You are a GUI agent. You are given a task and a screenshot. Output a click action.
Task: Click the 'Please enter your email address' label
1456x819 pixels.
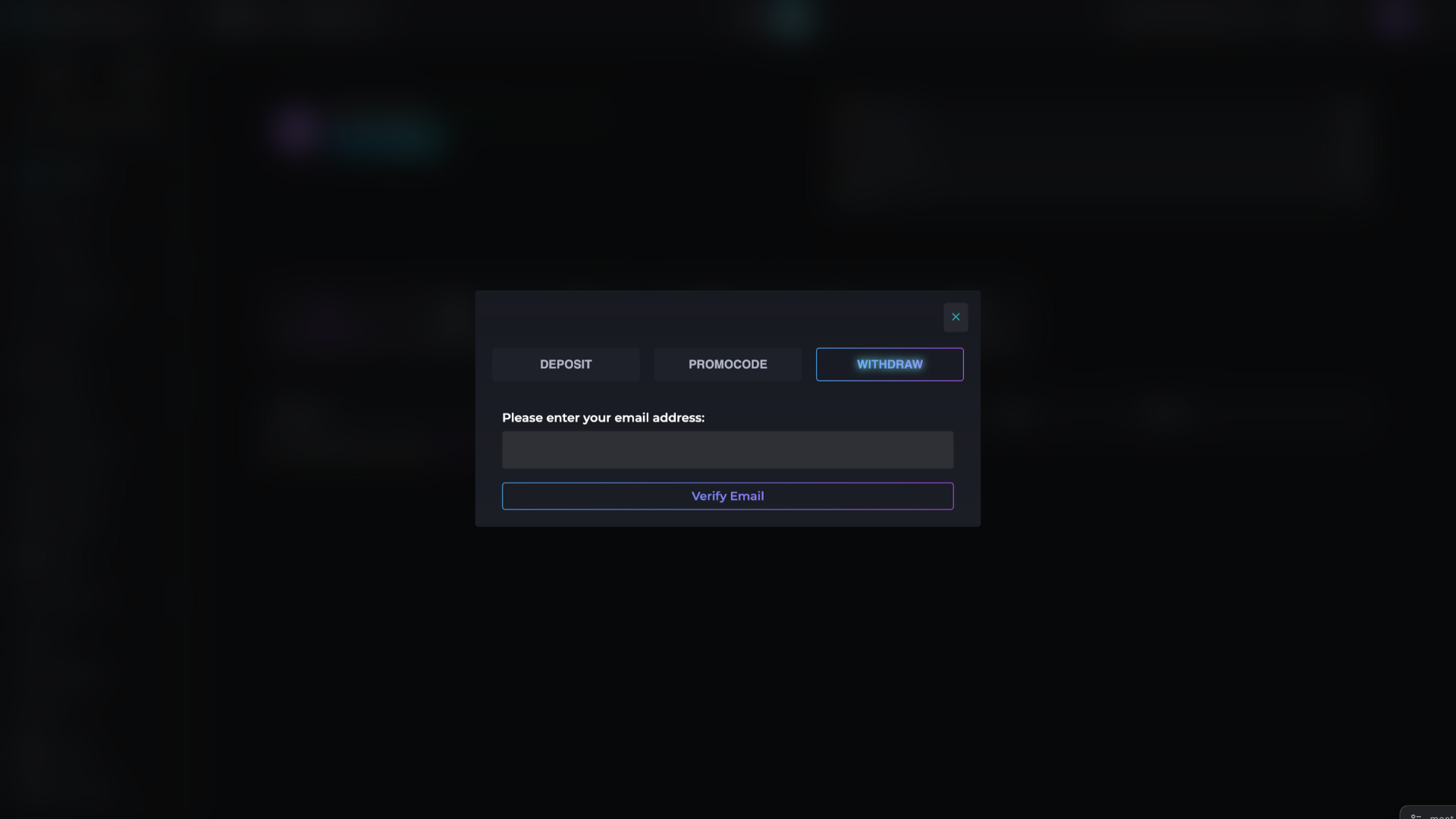(603, 418)
